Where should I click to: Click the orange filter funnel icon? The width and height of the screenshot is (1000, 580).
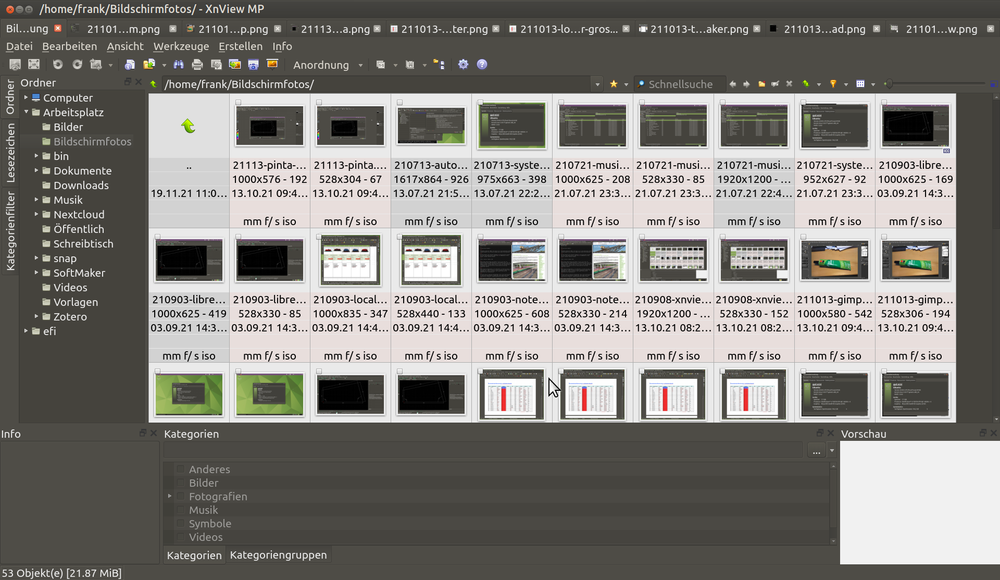(832, 84)
